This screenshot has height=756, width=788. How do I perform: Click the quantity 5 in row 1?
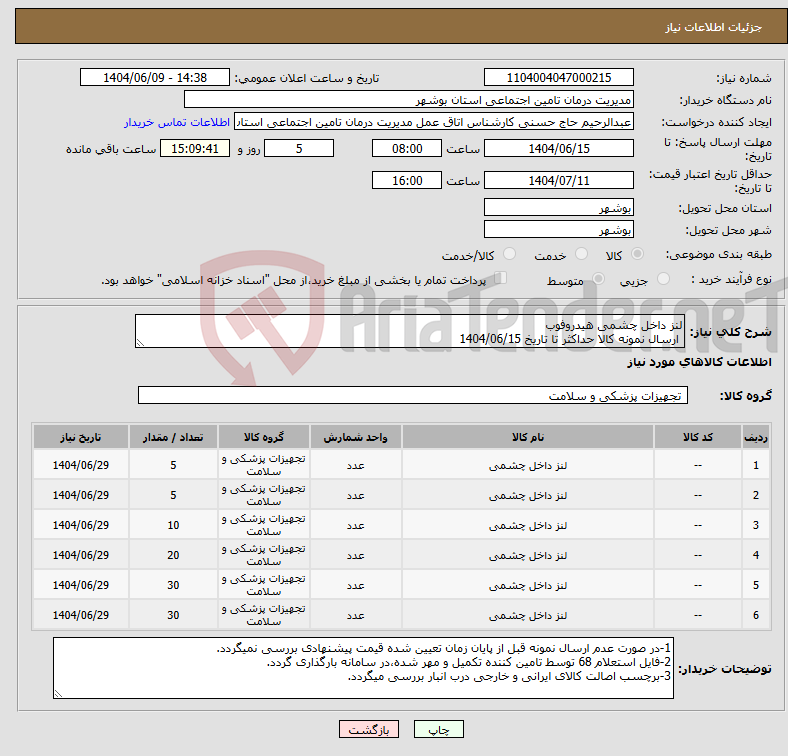tap(173, 465)
